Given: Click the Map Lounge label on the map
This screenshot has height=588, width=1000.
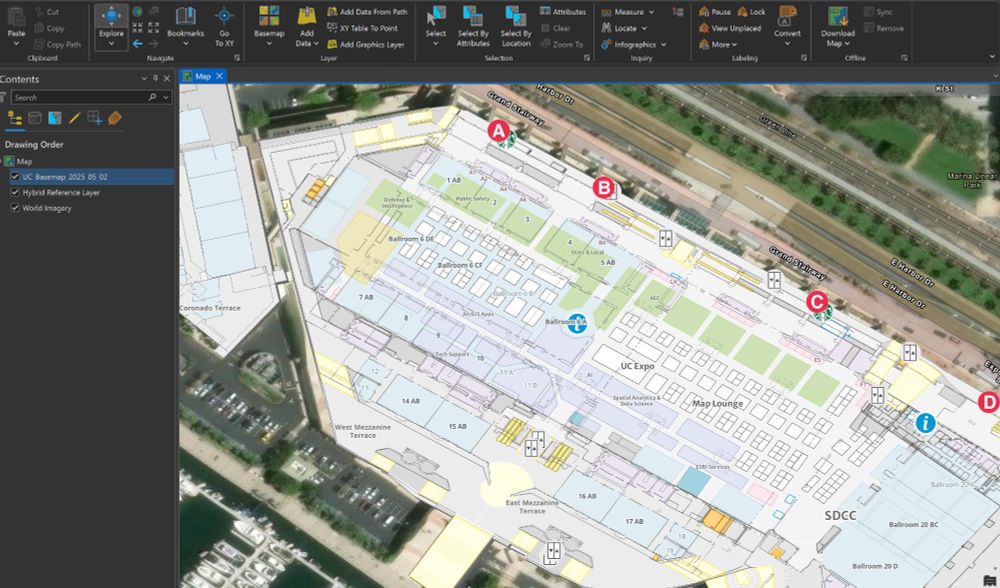Looking at the screenshot, I should tap(717, 404).
